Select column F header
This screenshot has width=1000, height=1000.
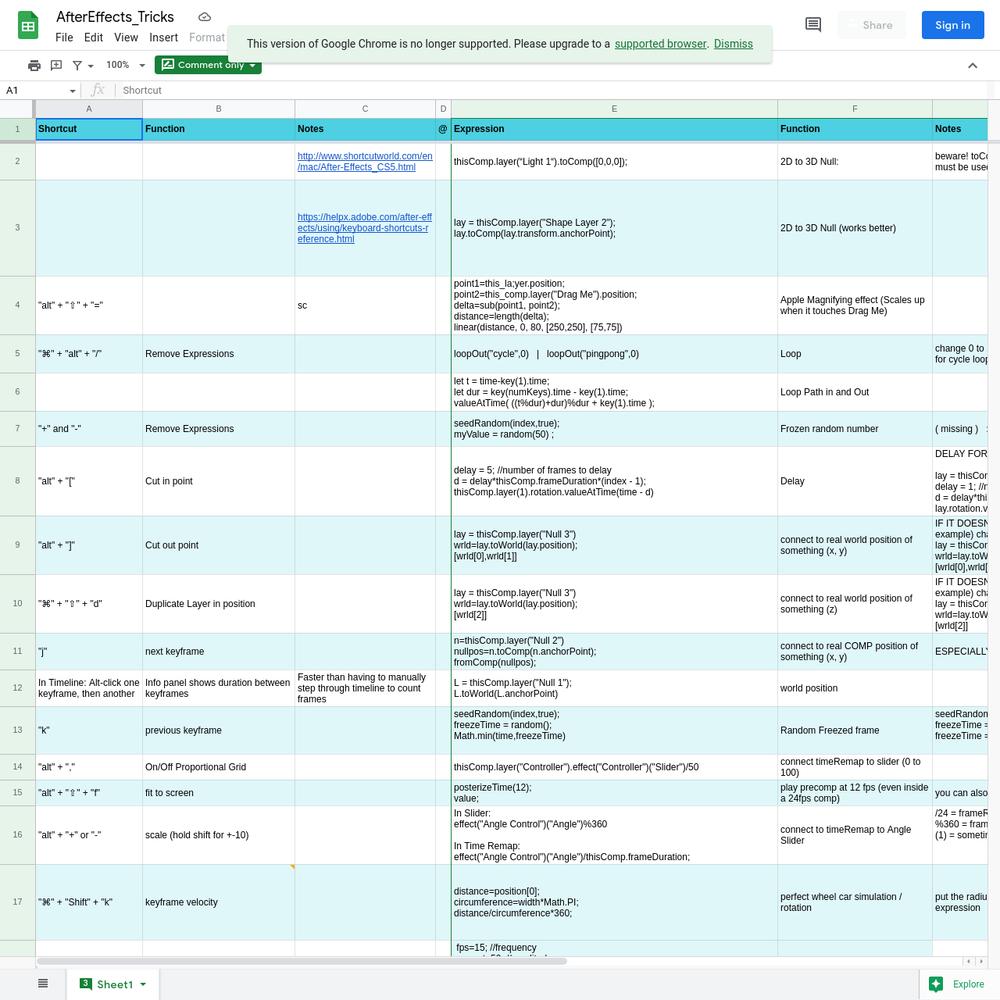click(854, 109)
